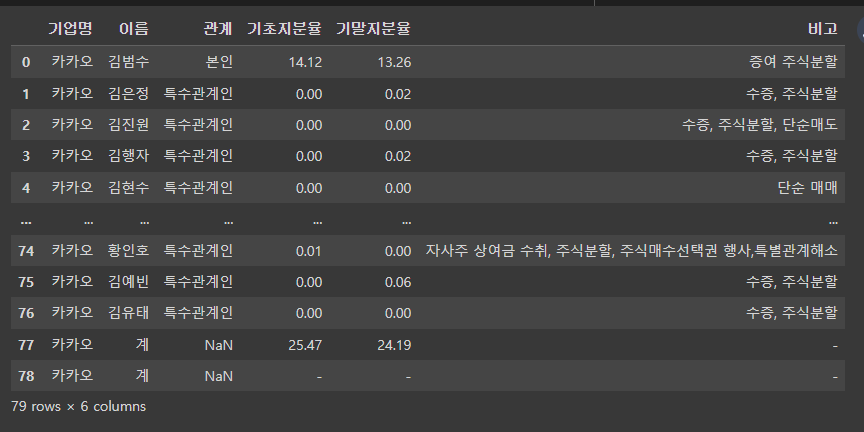This screenshot has height=432, width=864.
Task: Select 특수관계인 in the 김현수 row
Action: pos(198,187)
